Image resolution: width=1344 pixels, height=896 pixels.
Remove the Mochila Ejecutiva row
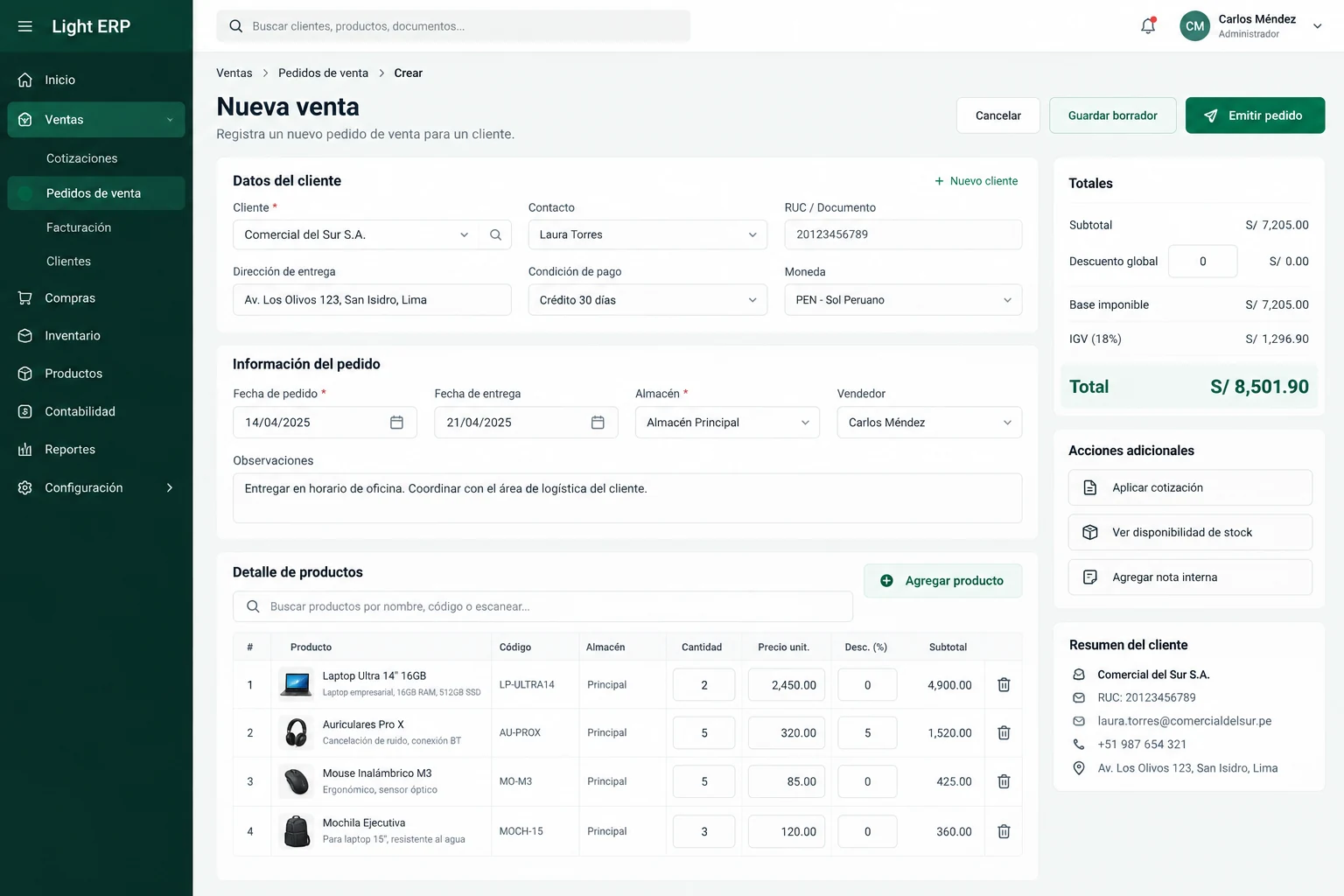click(x=1004, y=831)
